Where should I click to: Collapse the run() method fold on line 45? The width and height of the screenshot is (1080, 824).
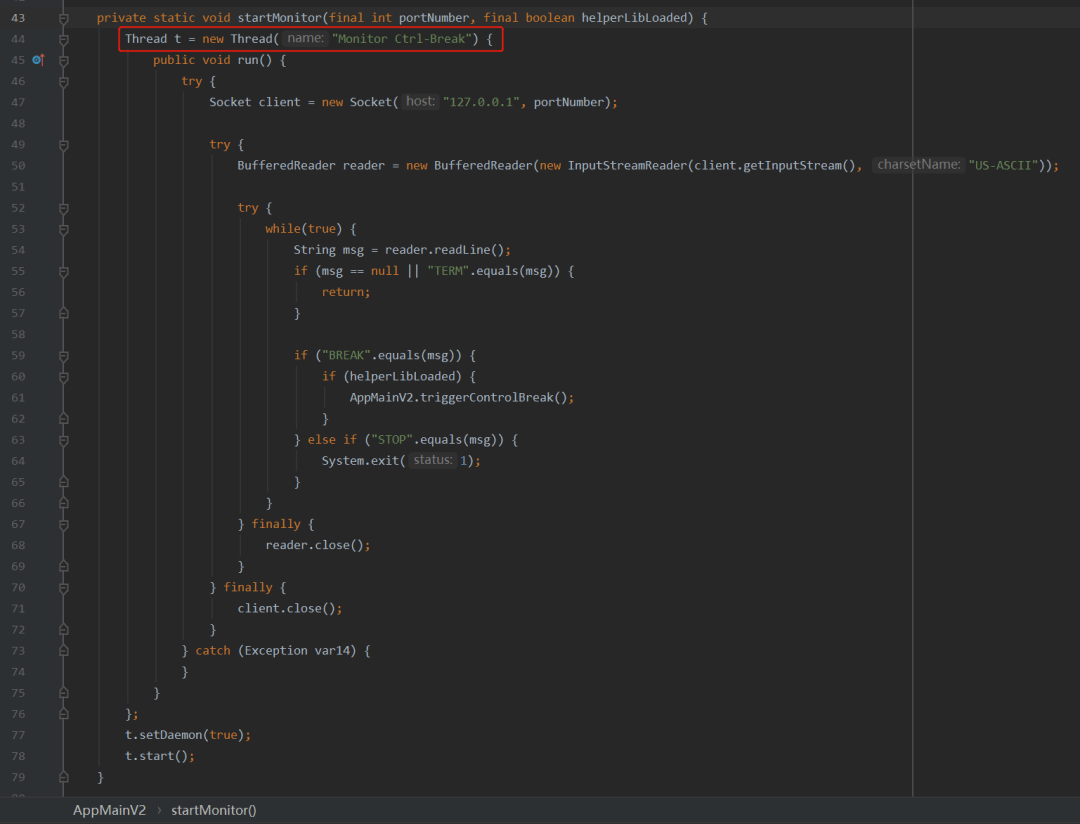pos(63,61)
